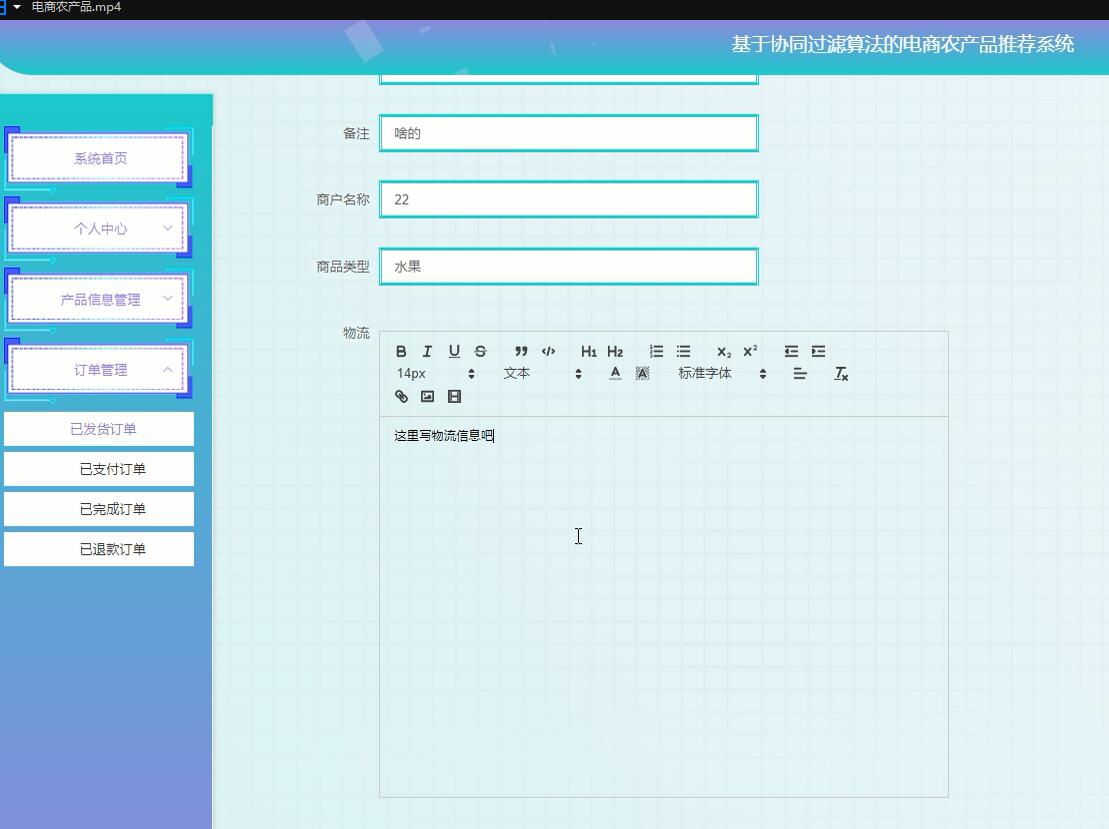
Task: Underline the selected text
Action: pyautogui.click(x=454, y=352)
